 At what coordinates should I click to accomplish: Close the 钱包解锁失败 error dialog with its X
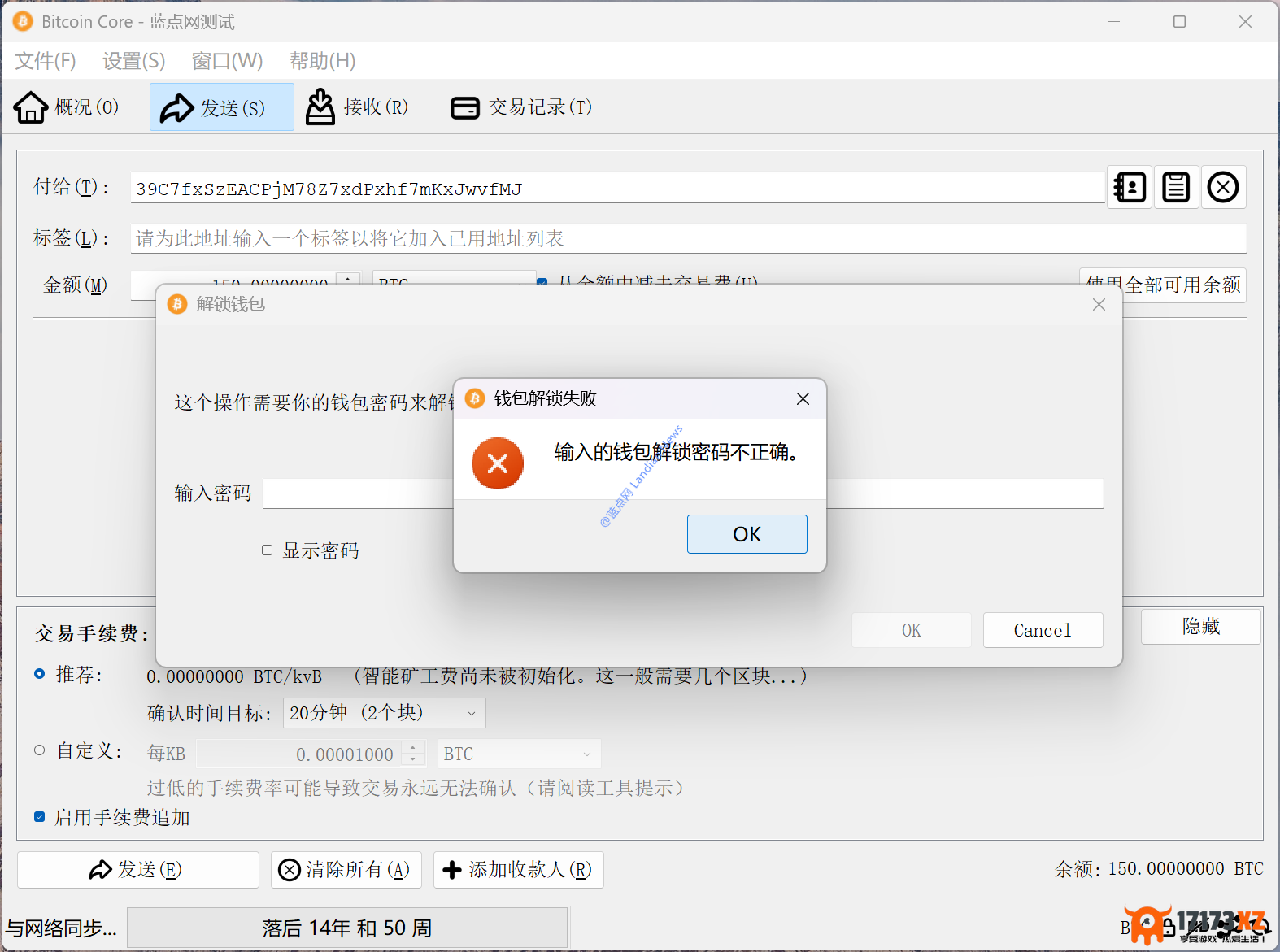pos(803,398)
